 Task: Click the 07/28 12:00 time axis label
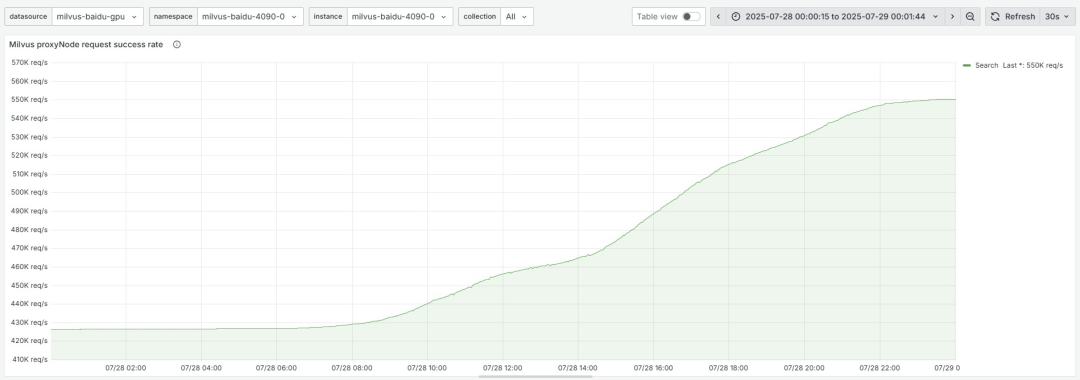click(503, 368)
